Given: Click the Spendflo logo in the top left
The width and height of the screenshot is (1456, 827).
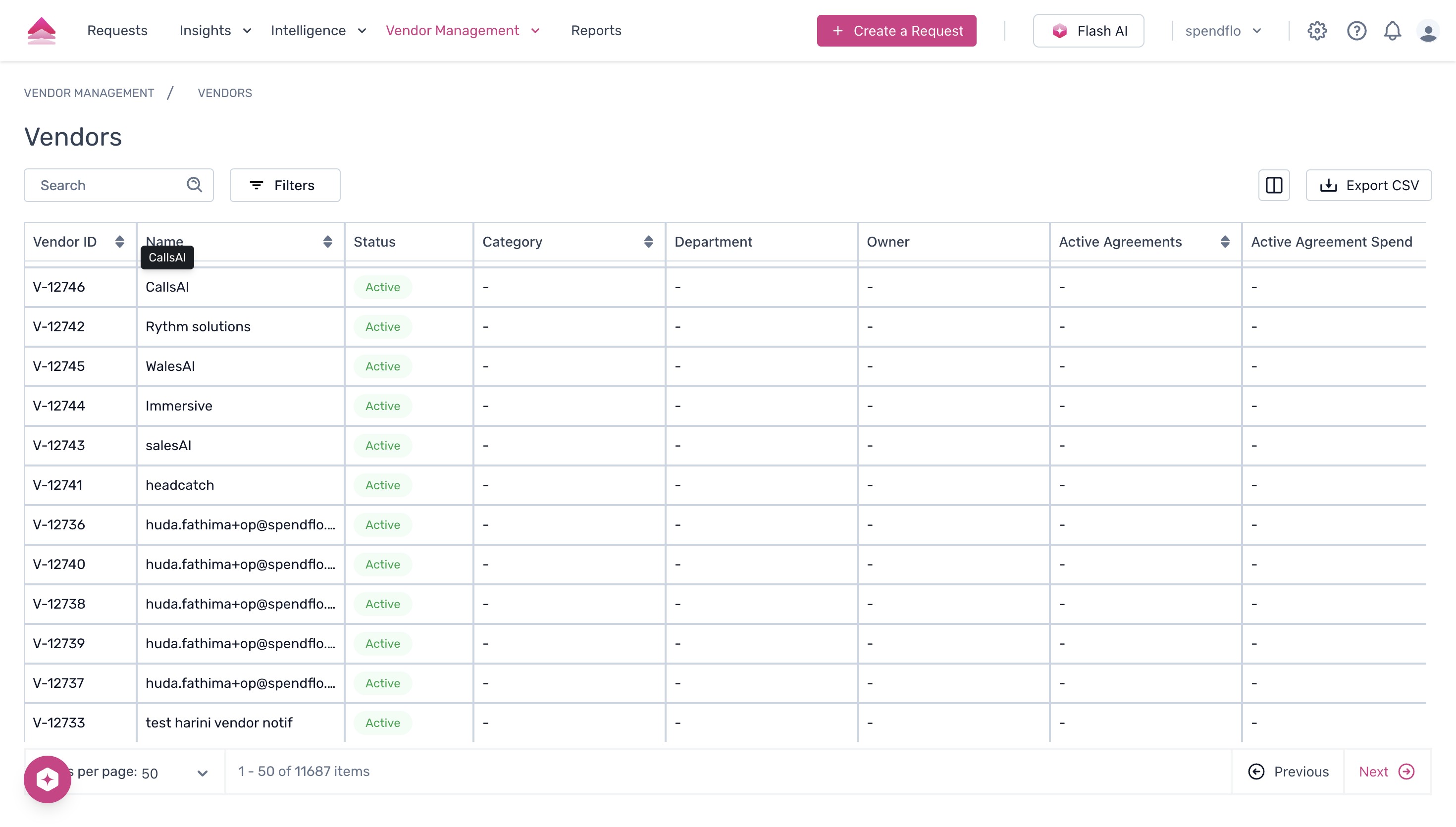Looking at the screenshot, I should click(42, 30).
